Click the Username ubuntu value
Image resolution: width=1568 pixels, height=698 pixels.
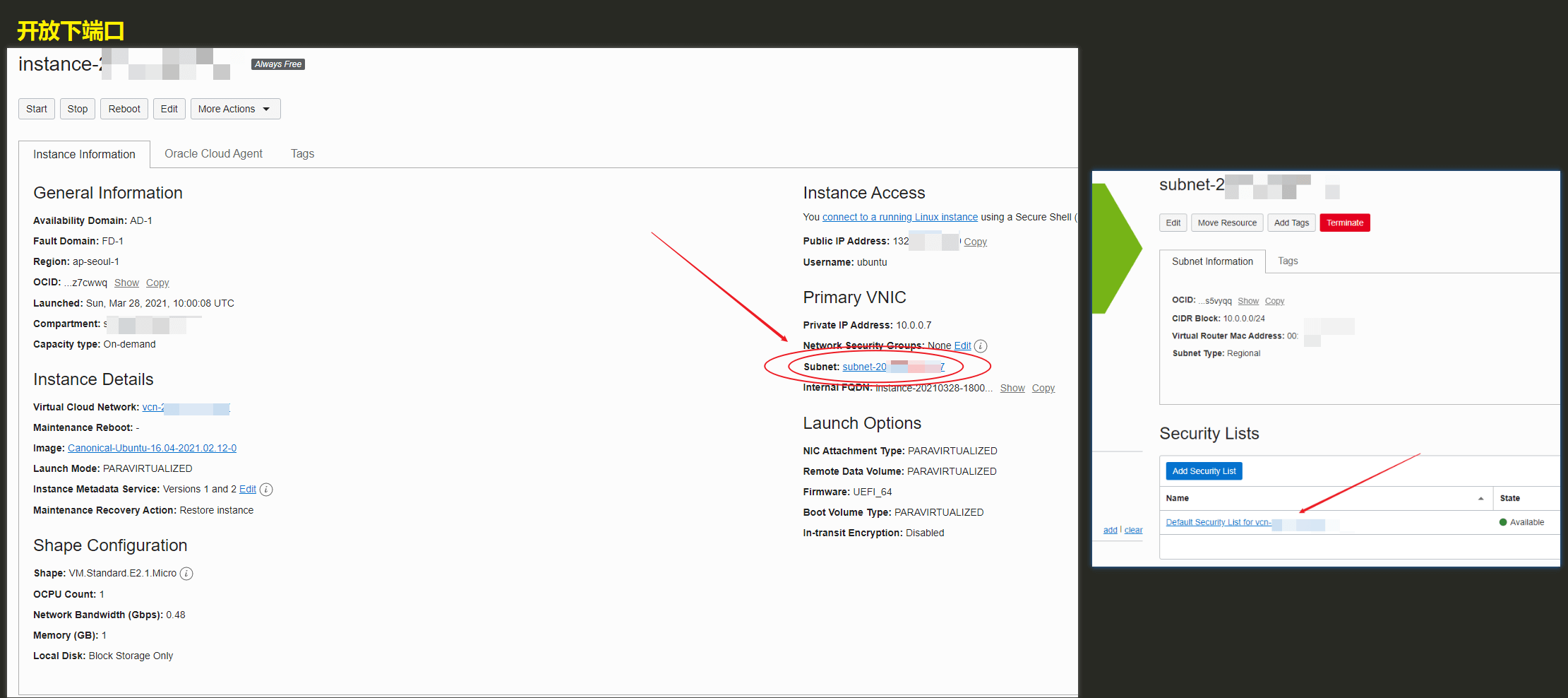[872, 263]
